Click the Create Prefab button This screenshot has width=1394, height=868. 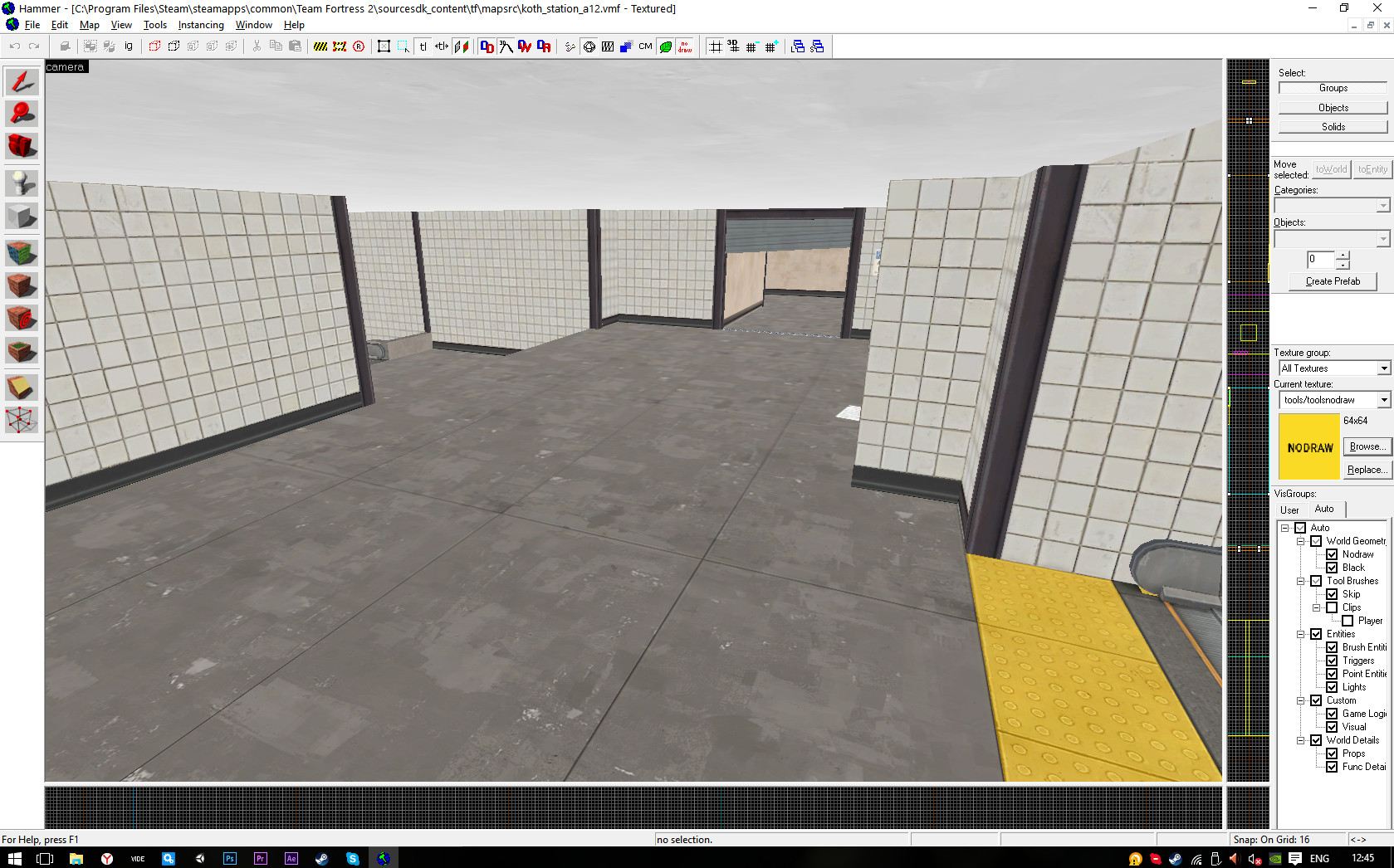click(x=1333, y=281)
